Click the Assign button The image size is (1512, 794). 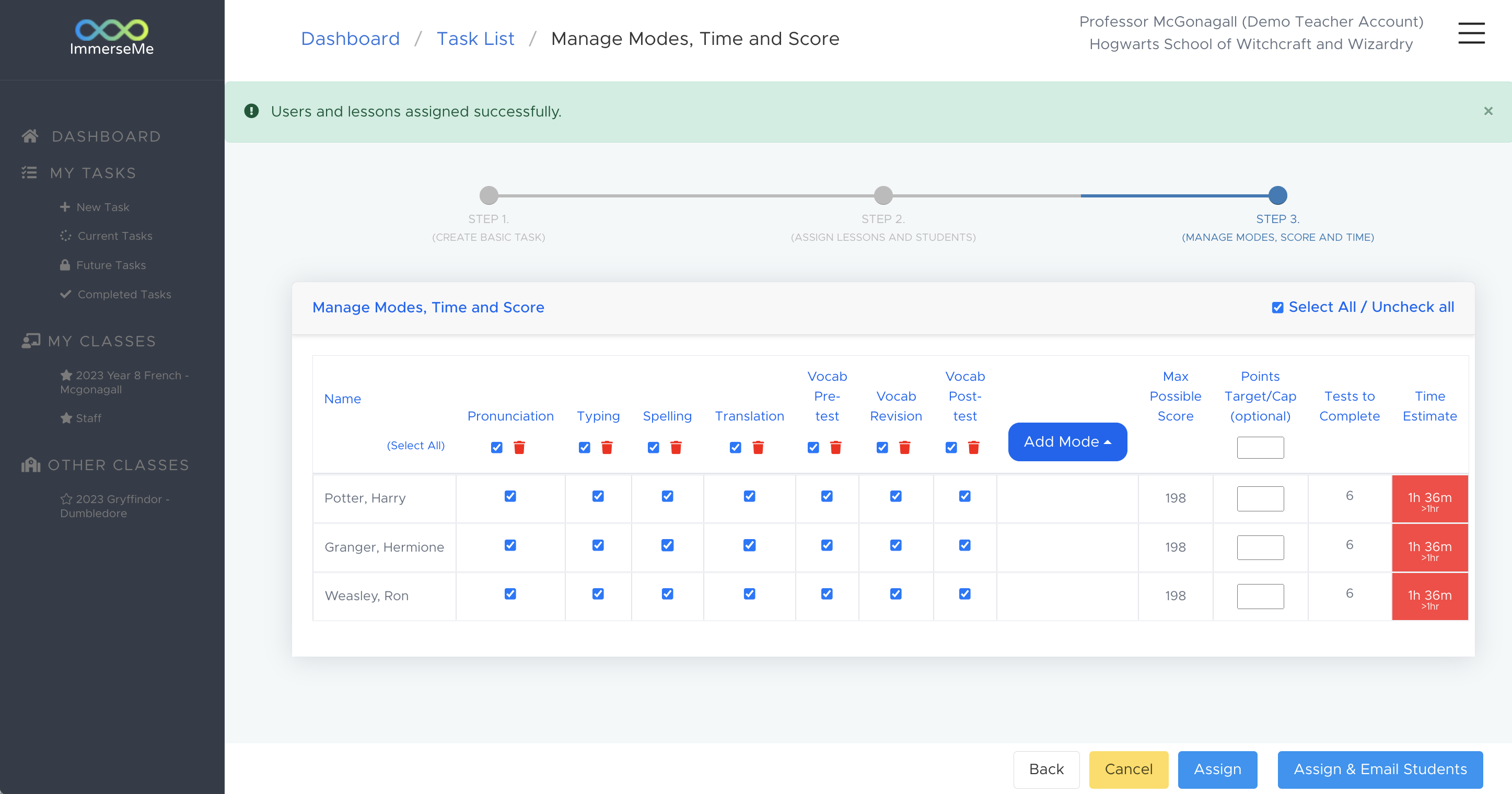coord(1217,769)
